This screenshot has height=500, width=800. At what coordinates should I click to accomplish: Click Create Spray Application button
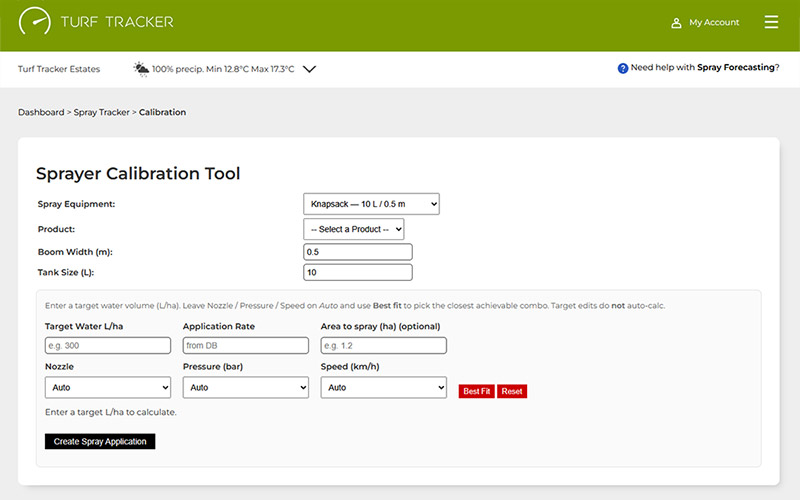pos(100,441)
